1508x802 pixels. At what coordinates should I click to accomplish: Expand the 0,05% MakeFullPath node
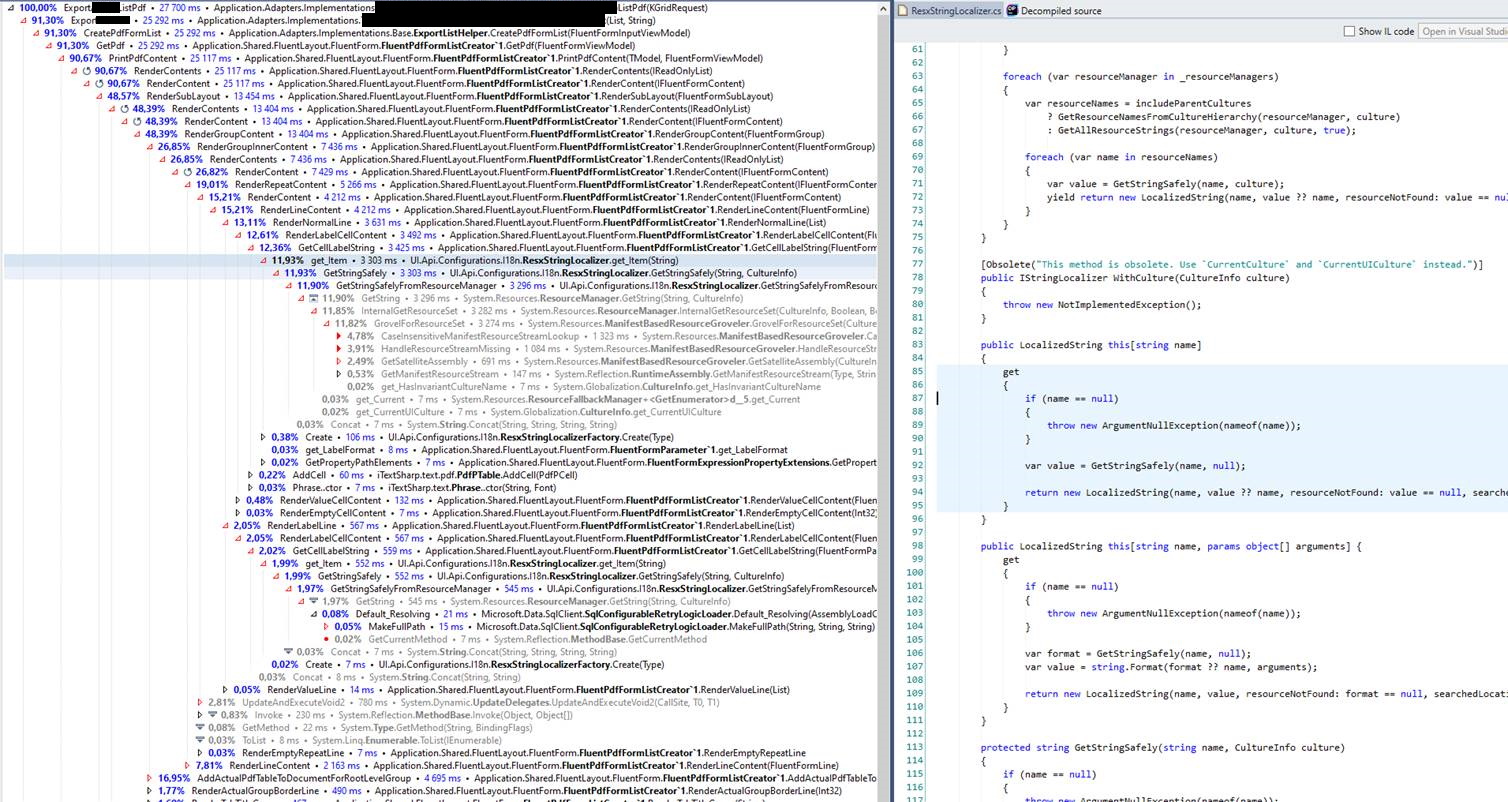pos(326,627)
